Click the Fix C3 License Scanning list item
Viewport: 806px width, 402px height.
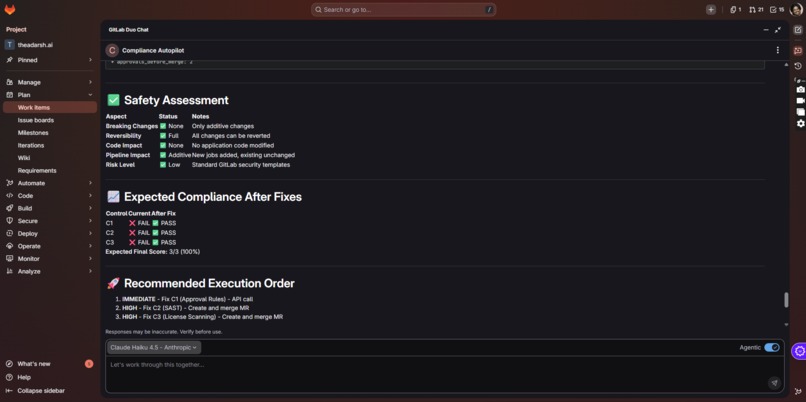click(203, 317)
